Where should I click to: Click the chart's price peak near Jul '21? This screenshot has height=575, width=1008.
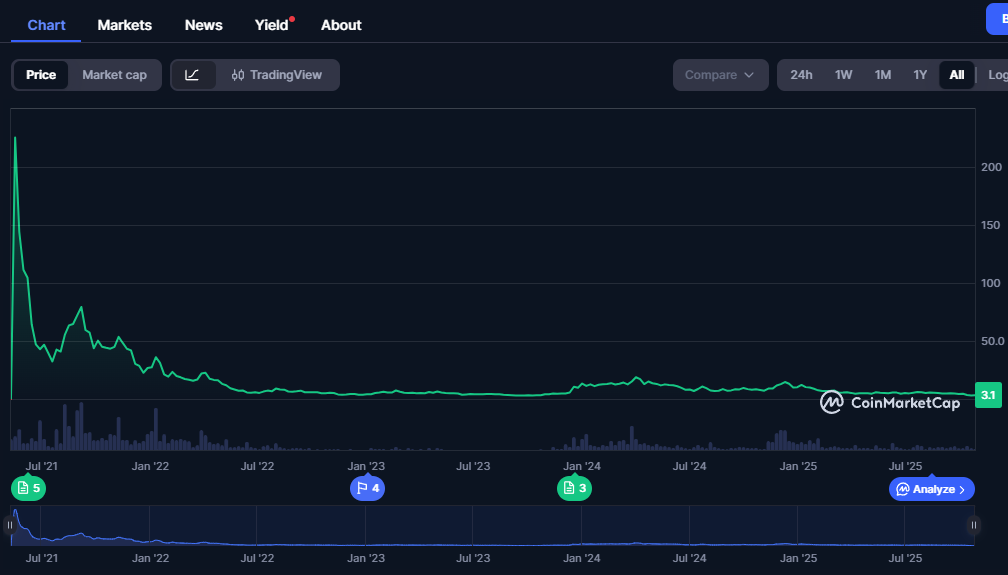tap(15, 138)
